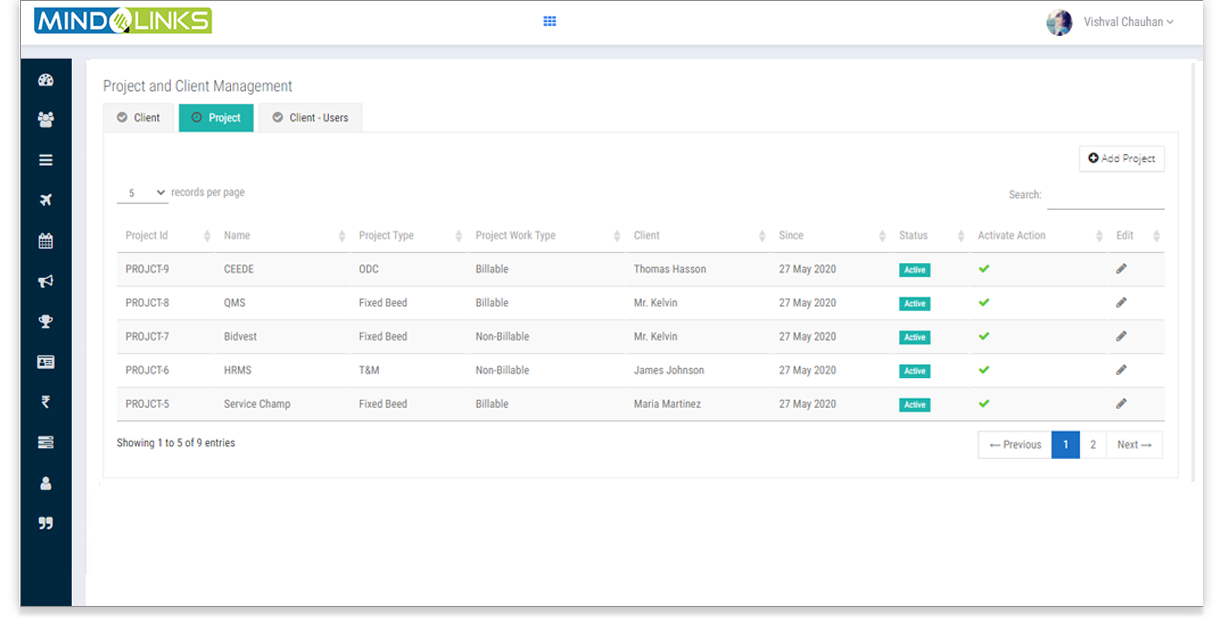The width and height of the screenshot is (1224, 627).
Task: Click the Thomas Hasson client cell
Action: (670, 269)
